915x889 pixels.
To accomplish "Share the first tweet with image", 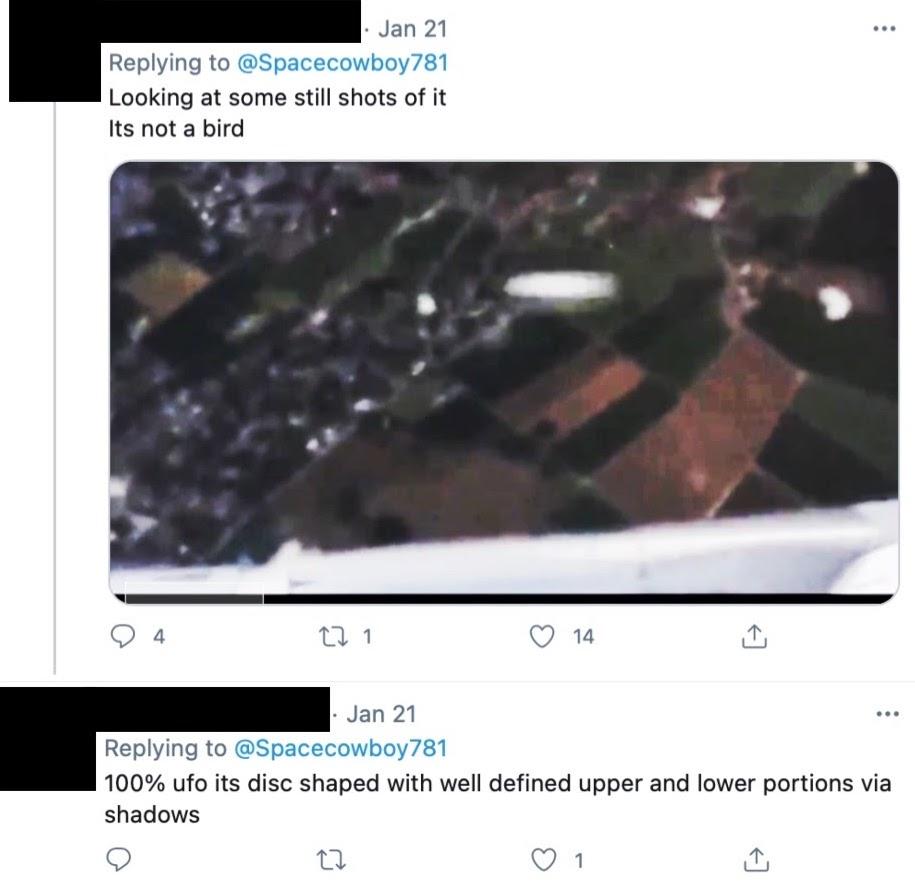I will [x=754, y=636].
